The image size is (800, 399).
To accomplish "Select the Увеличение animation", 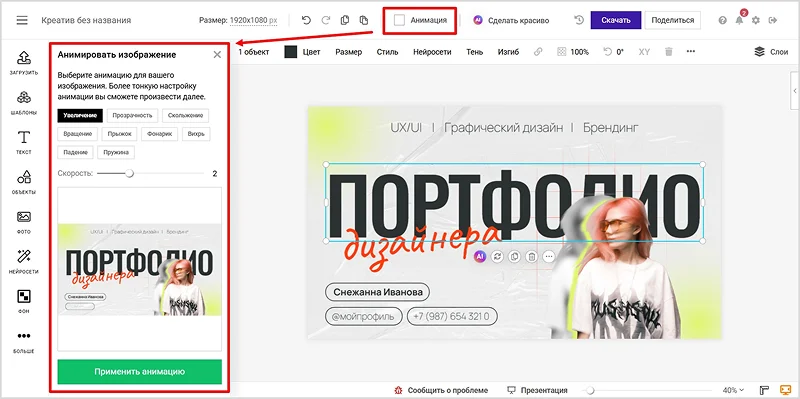I will tap(80, 115).
